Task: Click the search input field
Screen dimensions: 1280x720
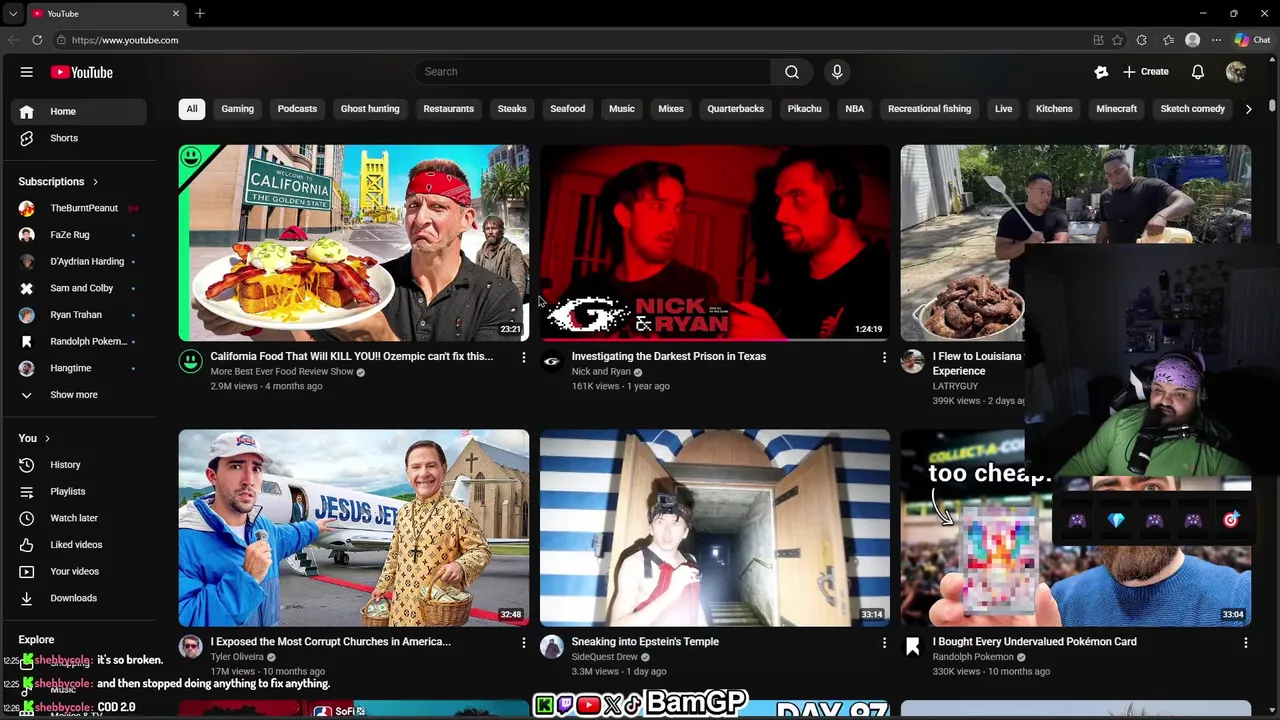Action: click(592, 72)
